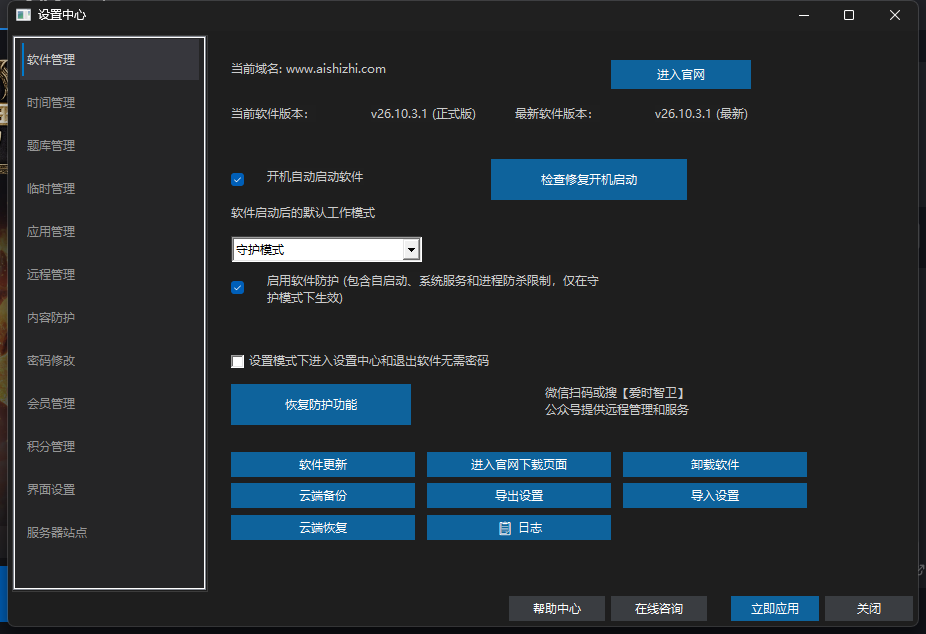The width and height of the screenshot is (926, 634).
Task: Go to 服务器站点 section
Action: (110, 532)
